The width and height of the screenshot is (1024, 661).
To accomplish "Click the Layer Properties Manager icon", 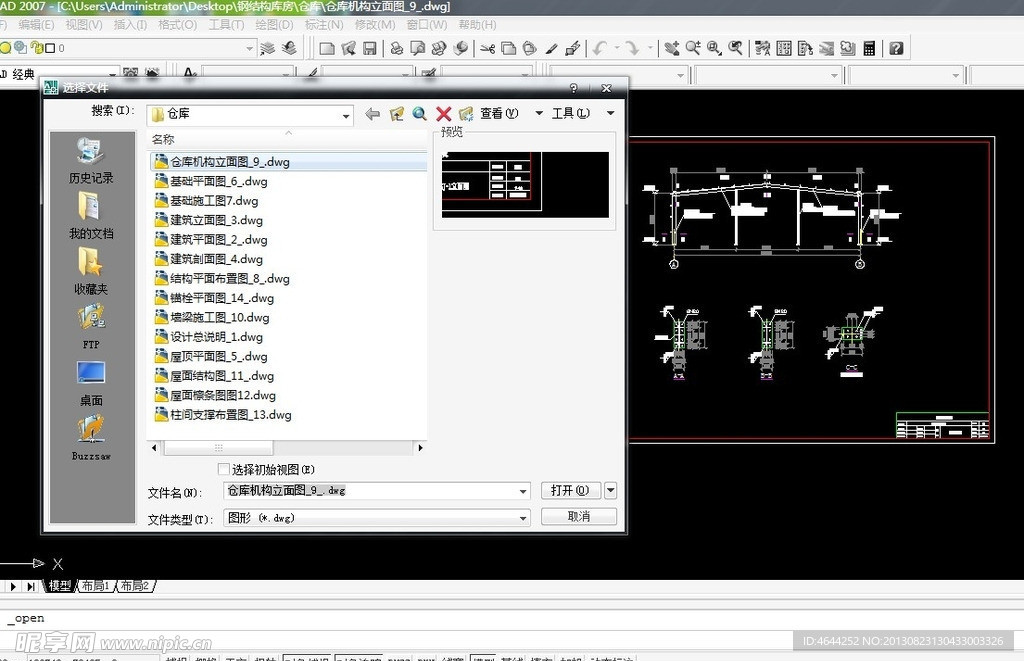I will coord(268,48).
